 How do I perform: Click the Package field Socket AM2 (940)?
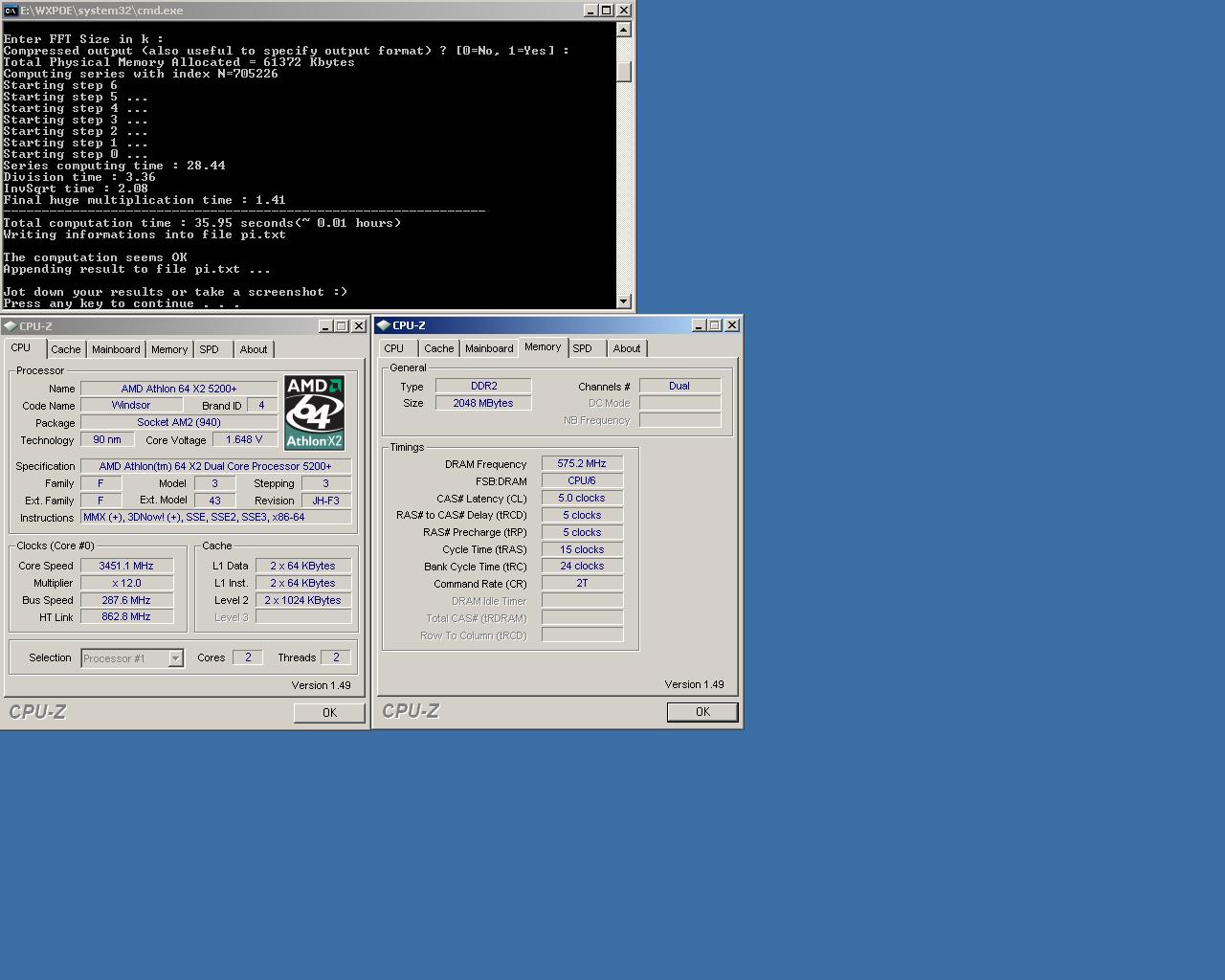pos(179,423)
